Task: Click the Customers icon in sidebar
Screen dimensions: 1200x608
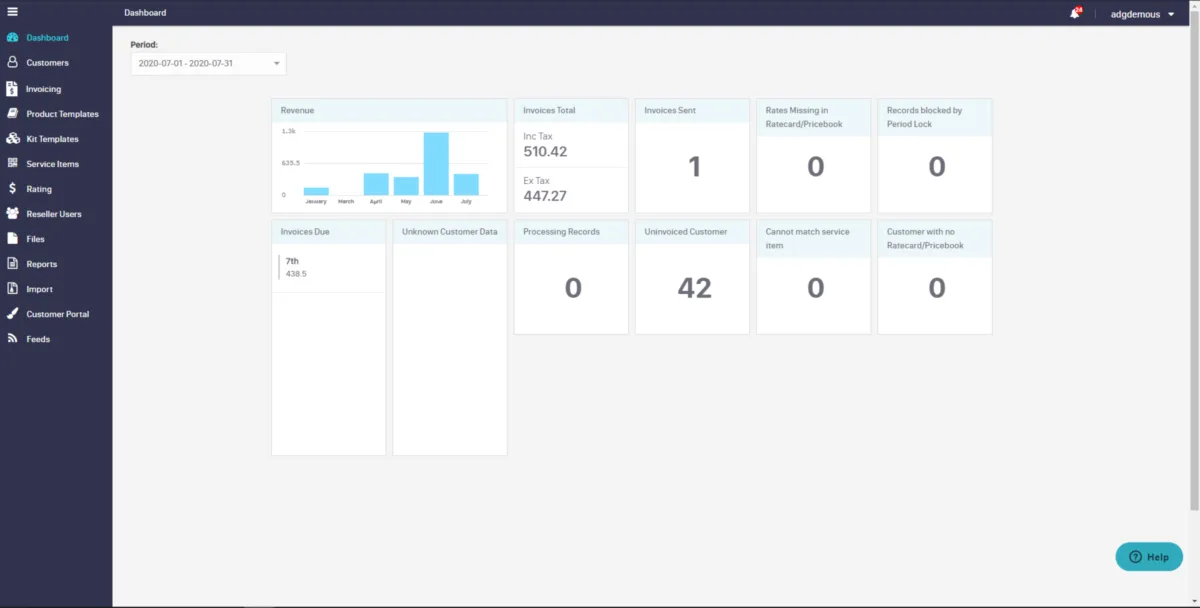Action: tap(12, 63)
